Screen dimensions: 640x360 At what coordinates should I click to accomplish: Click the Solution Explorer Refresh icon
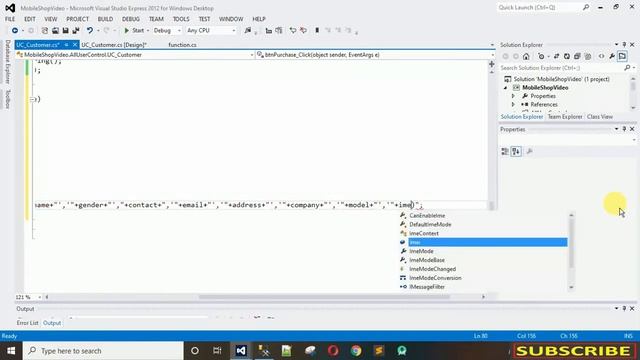click(x=567, y=56)
